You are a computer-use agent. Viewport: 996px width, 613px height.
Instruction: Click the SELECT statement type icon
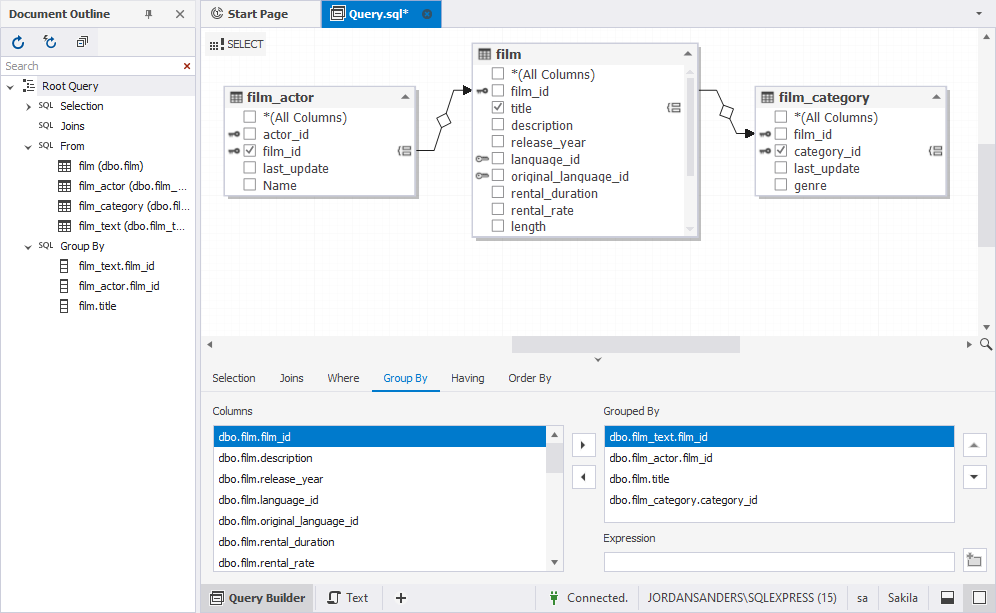tap(217, 44)
